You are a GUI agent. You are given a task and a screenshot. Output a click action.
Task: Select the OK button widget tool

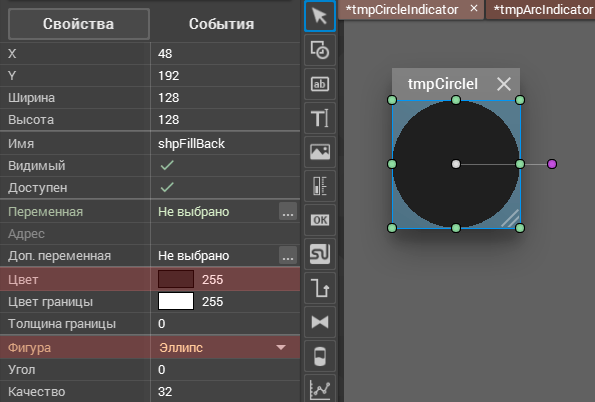click(320, 220)
